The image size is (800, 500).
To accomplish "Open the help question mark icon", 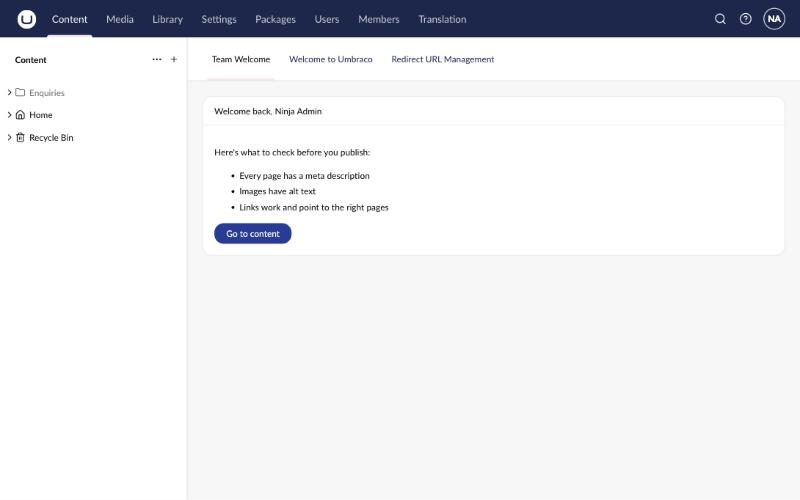I will point(745,19).
